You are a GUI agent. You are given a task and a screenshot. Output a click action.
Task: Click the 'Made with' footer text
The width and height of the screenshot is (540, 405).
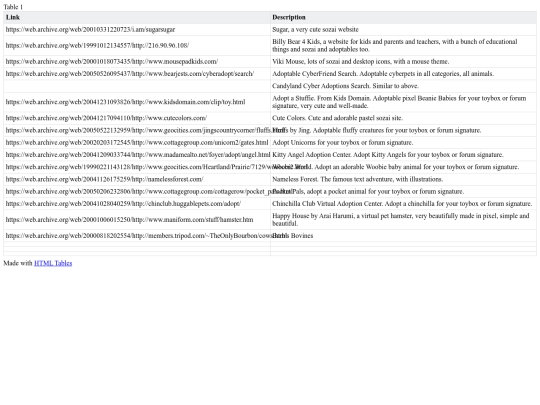18,263
